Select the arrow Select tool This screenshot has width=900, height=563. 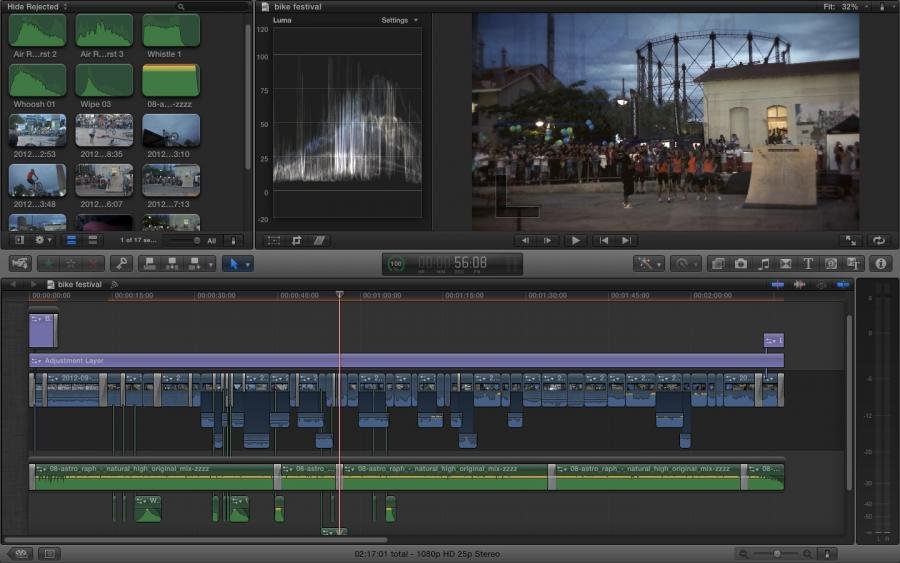point(234,263)
